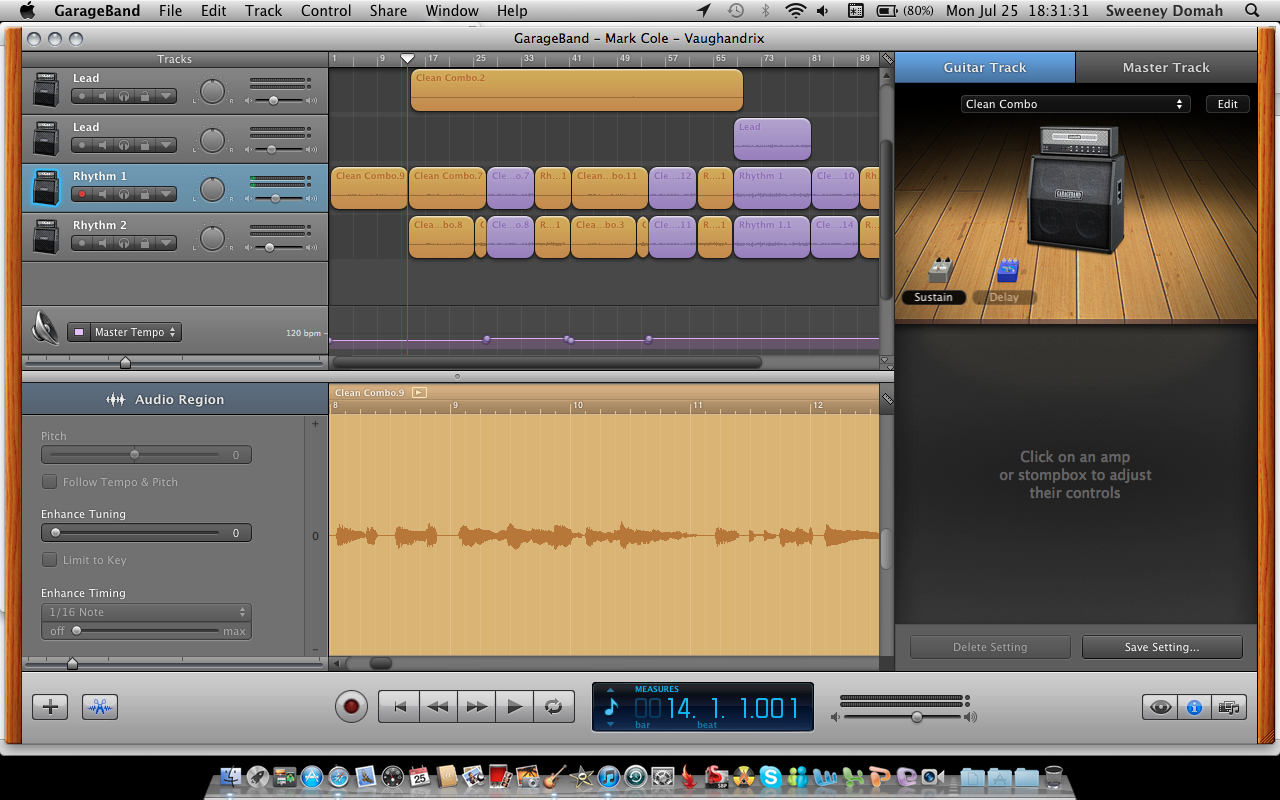Solo the Rhythm 2 track
The image size is (1280, 800).
(x=124, y=243)
